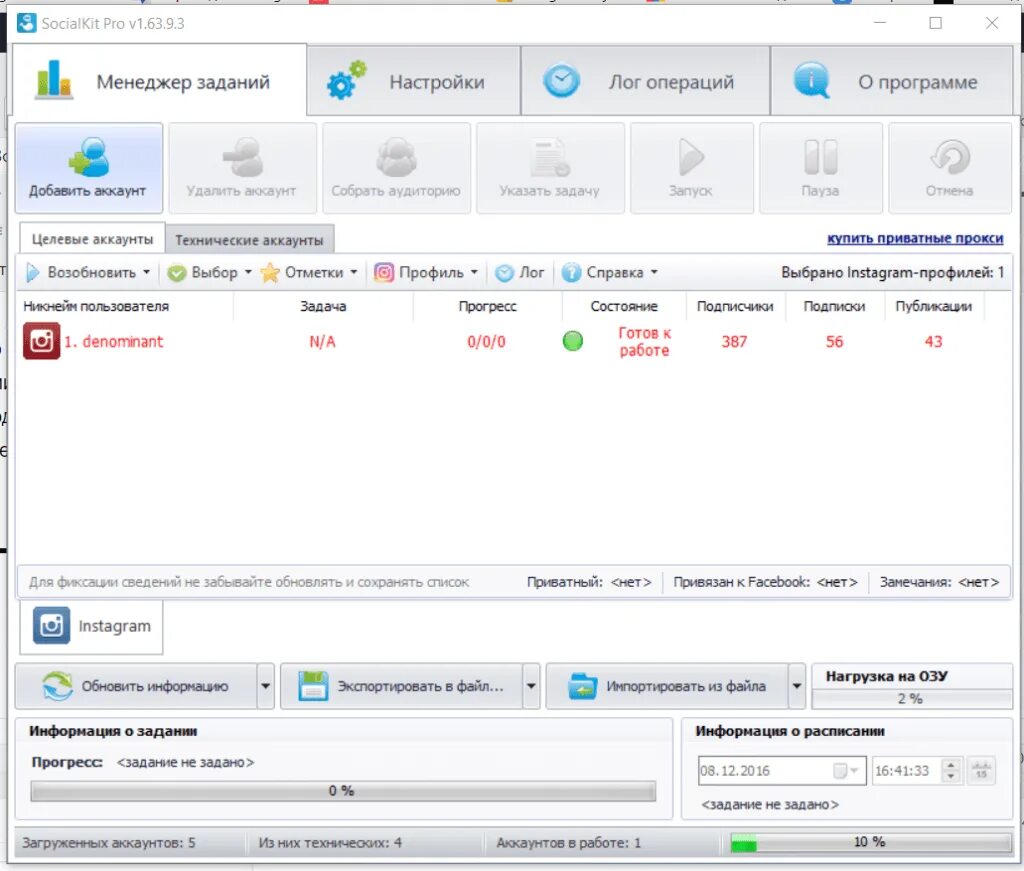This screenshot has height=871, width=1024.
Task: Open the Возобновить dropdown menu
Action: pyautogui.click(x=88, y=272)
